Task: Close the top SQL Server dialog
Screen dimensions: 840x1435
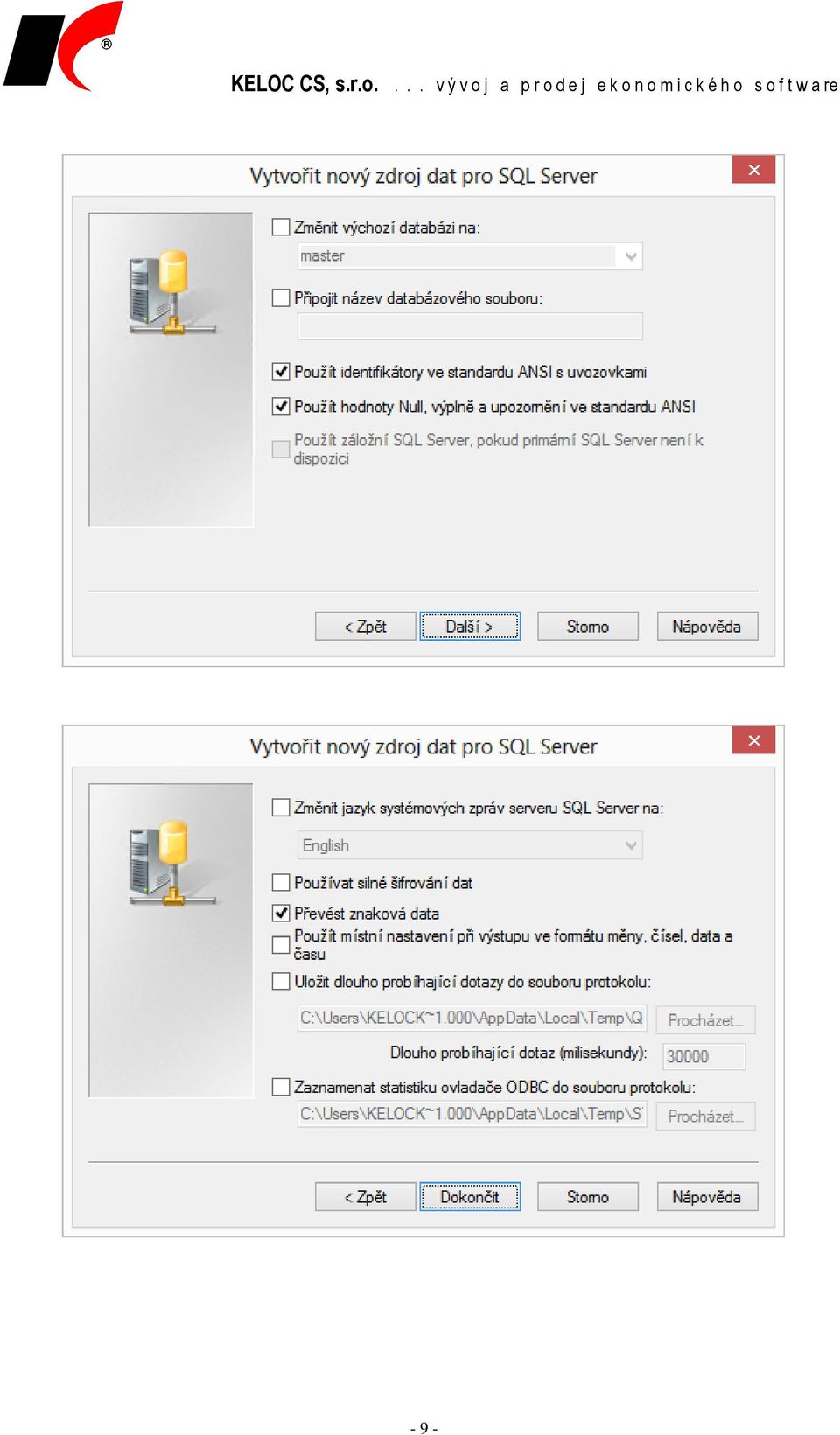Action: (753, 170)
